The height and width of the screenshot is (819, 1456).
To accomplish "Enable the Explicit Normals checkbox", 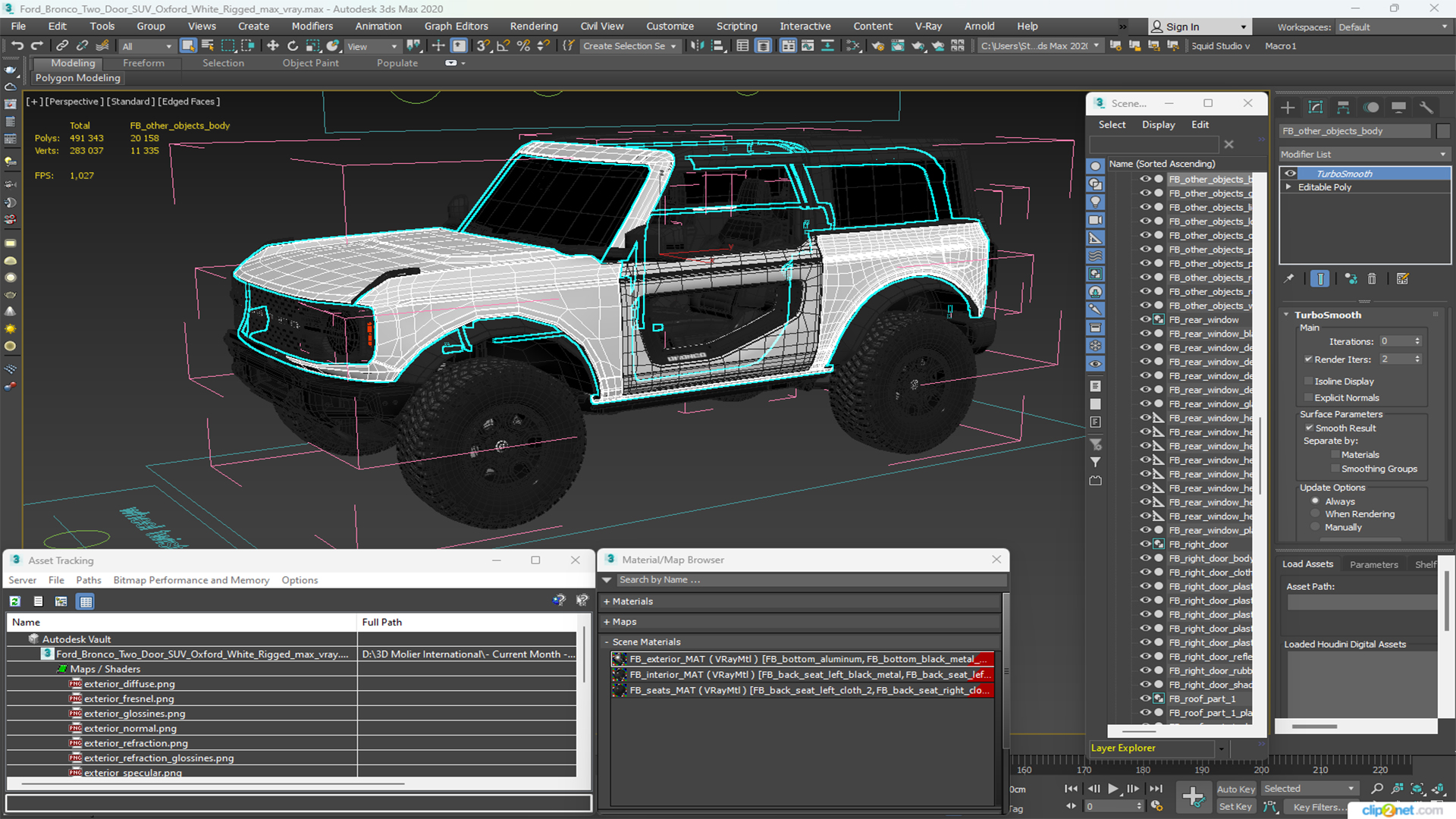I will (1308, 398).
